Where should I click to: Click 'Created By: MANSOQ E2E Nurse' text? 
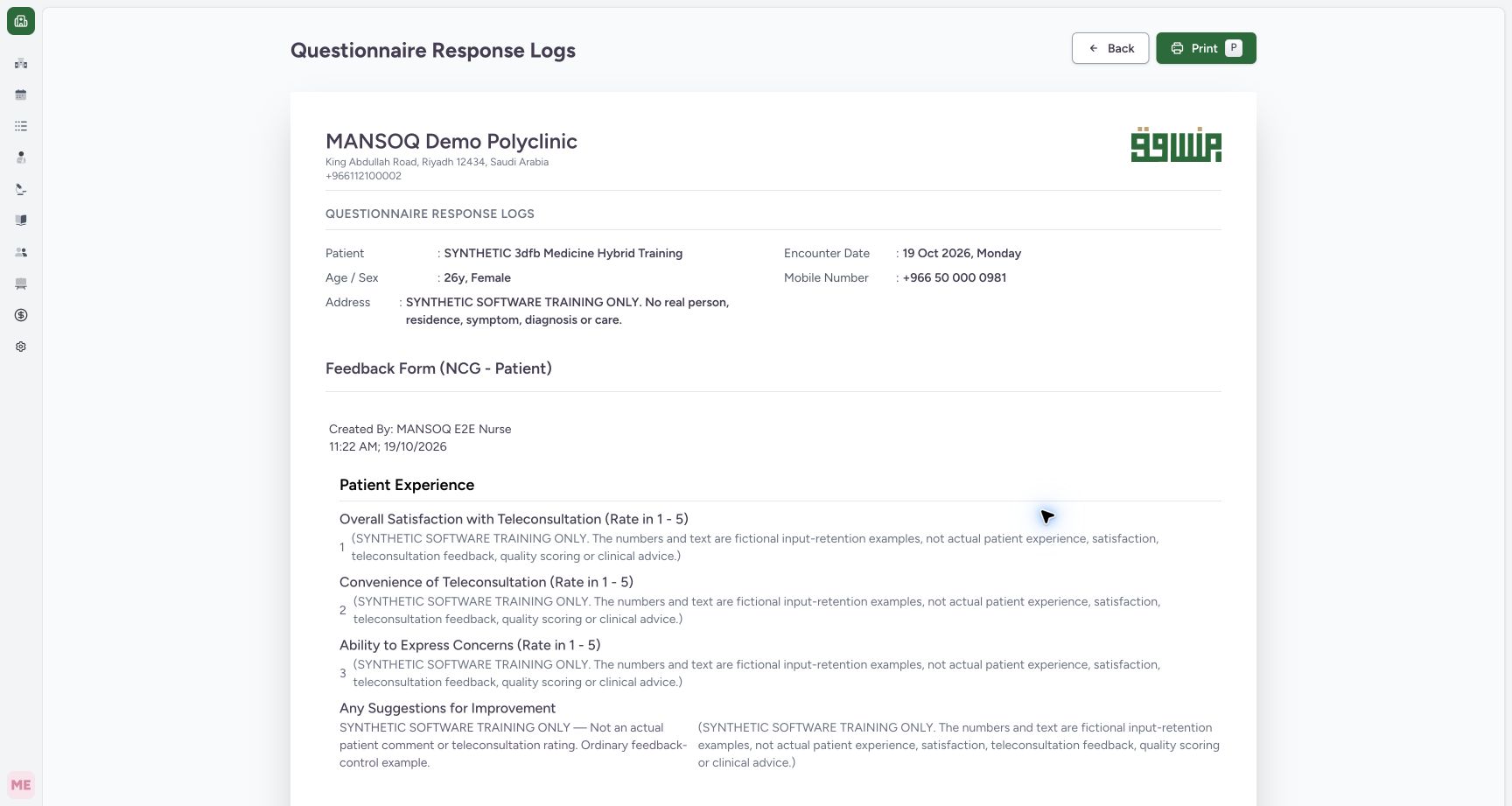tap(420, 429)
